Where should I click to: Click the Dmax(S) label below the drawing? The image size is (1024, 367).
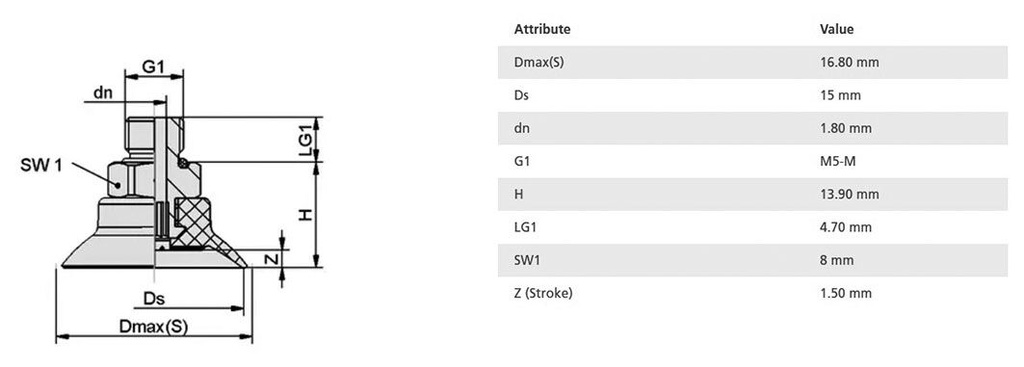tap(153, 327)
